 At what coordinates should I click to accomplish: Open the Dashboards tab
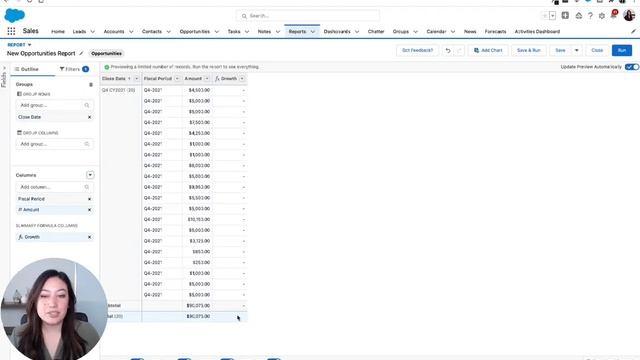click(x=337, y=31)
